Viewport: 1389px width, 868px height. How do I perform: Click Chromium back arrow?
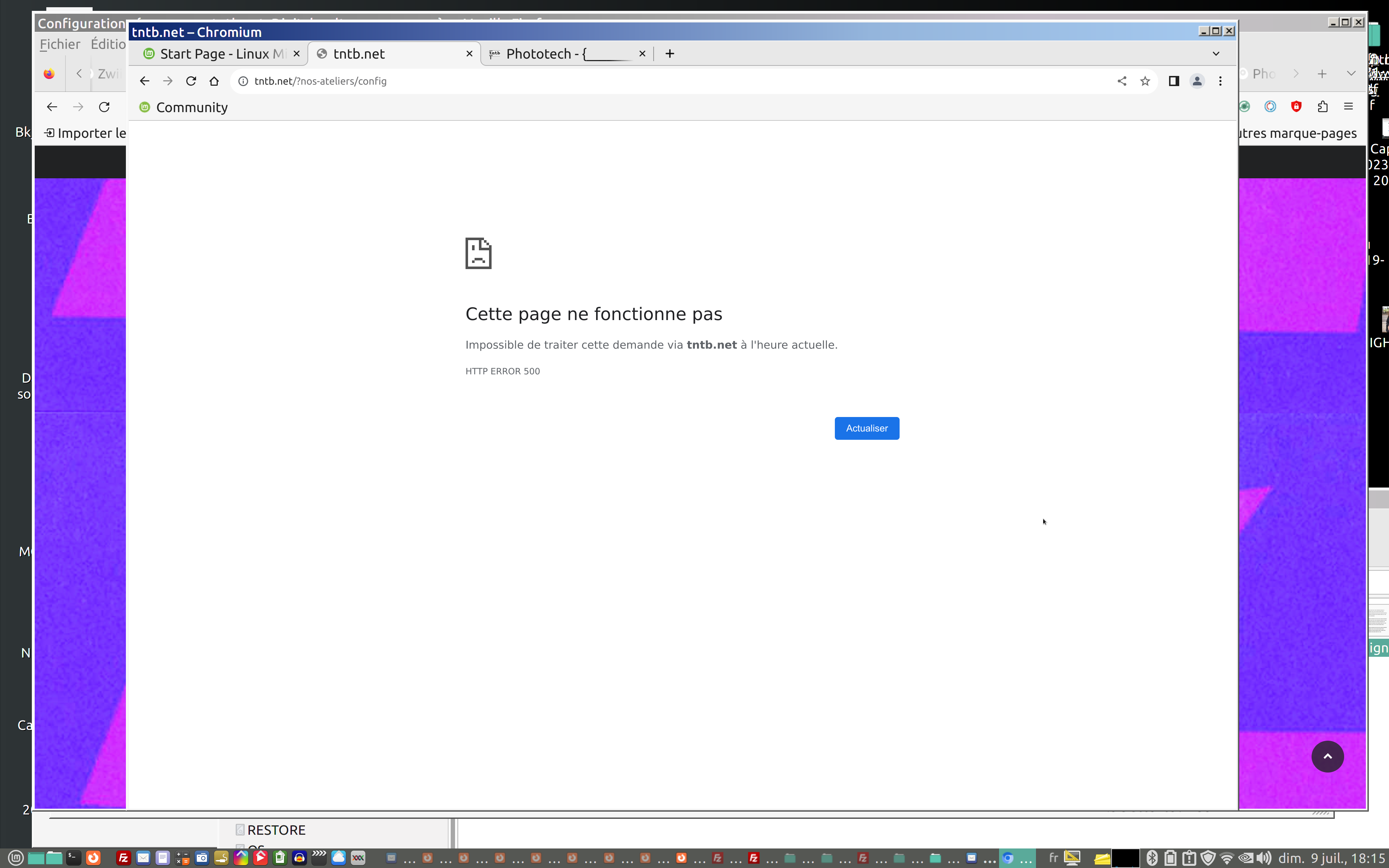point(145,81)
